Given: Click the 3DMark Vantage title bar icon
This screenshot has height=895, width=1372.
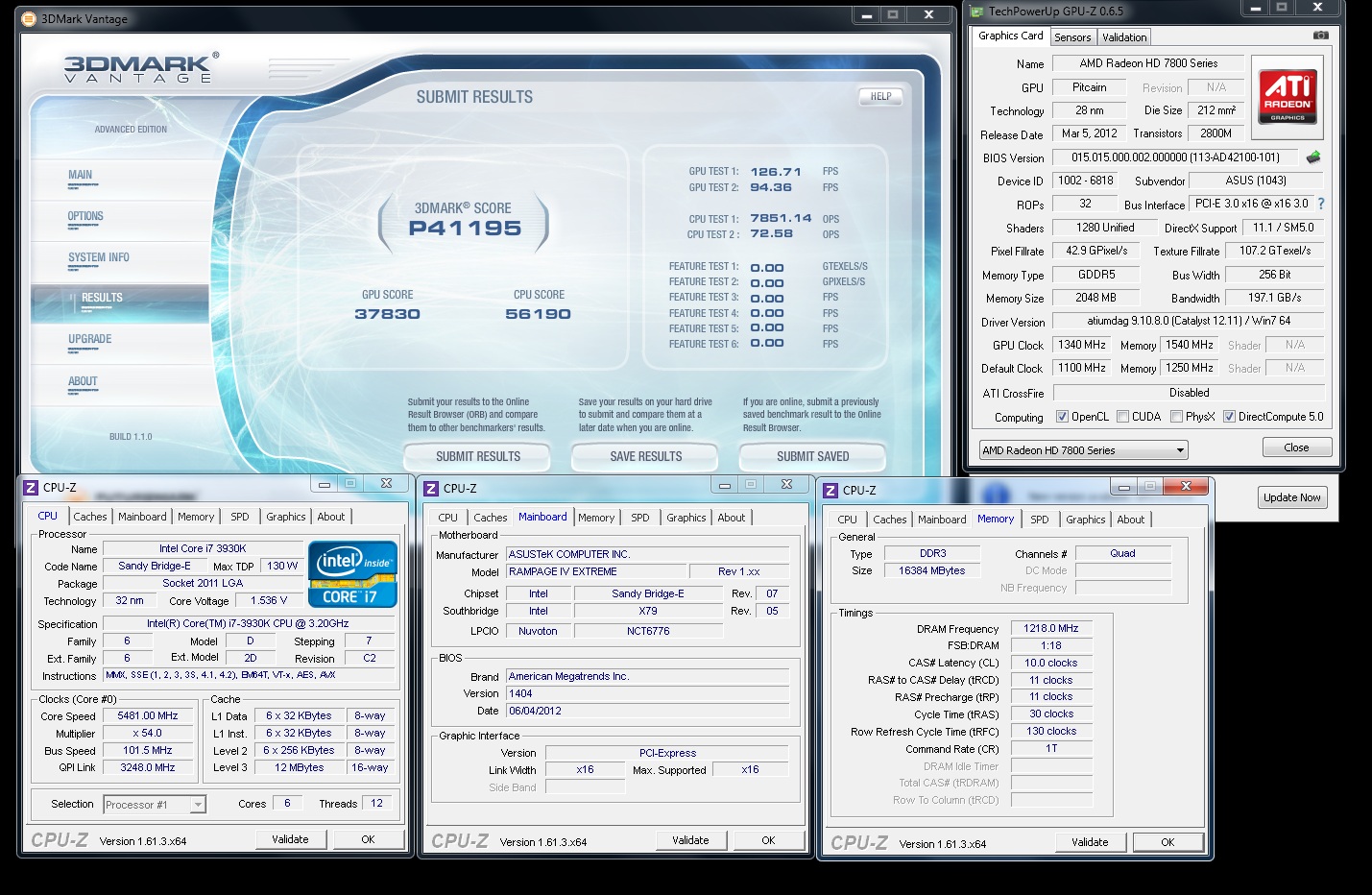Looking at the screenshot, I should [x=28, y=18].
